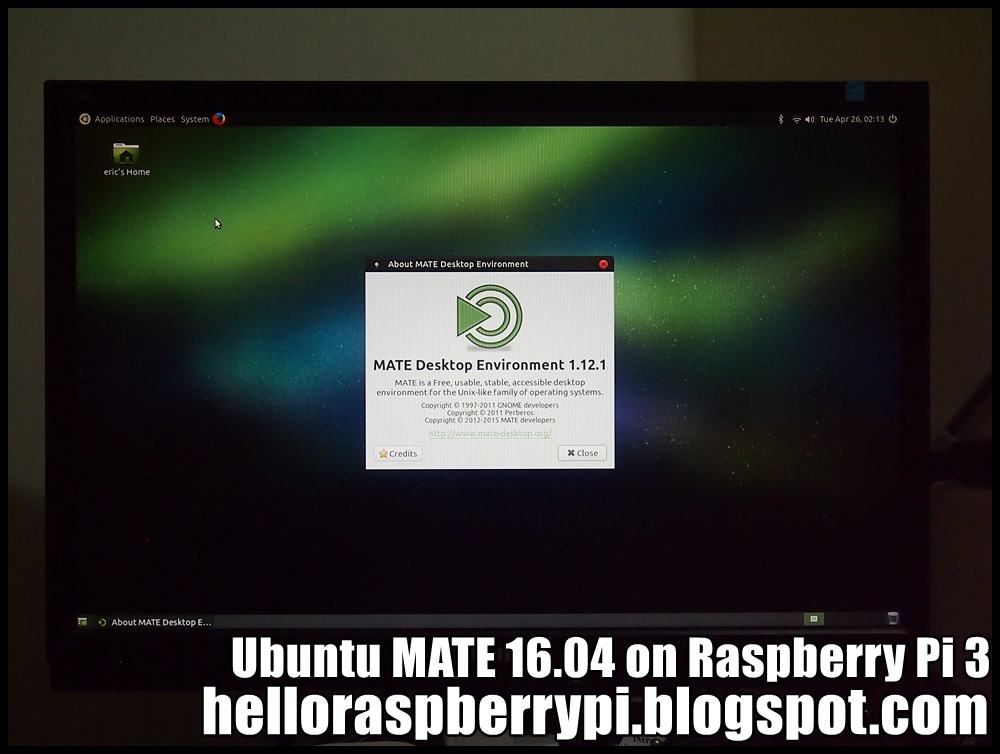Open the Wi-Fi network indicator

(x=796, y=119)
